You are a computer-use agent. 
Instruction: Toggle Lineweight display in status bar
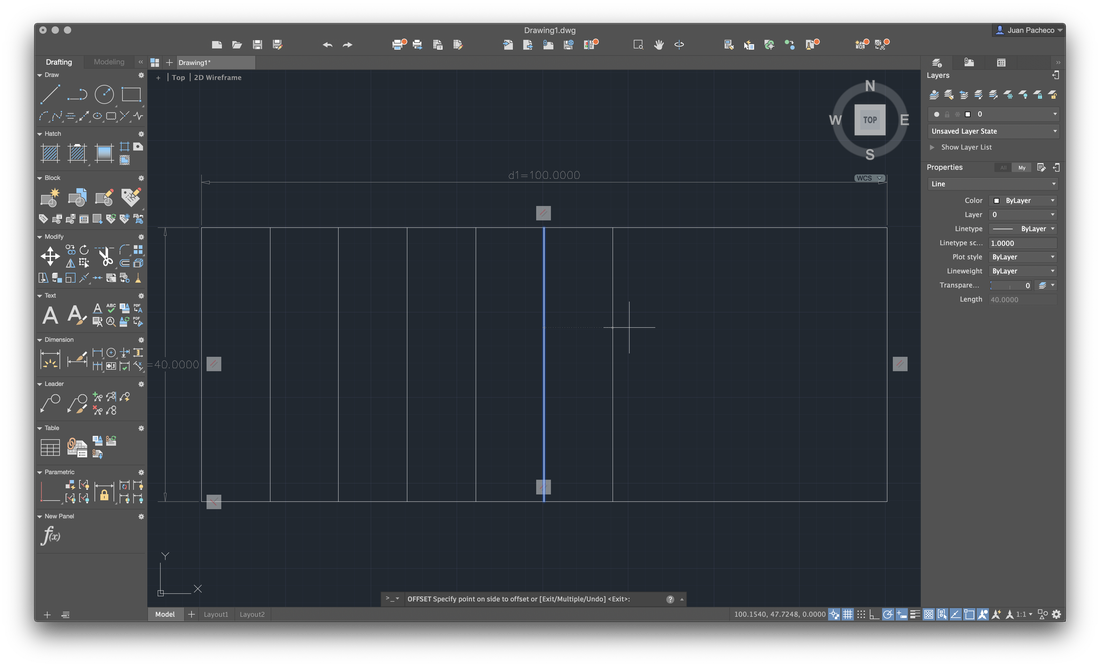pos(915,614)
